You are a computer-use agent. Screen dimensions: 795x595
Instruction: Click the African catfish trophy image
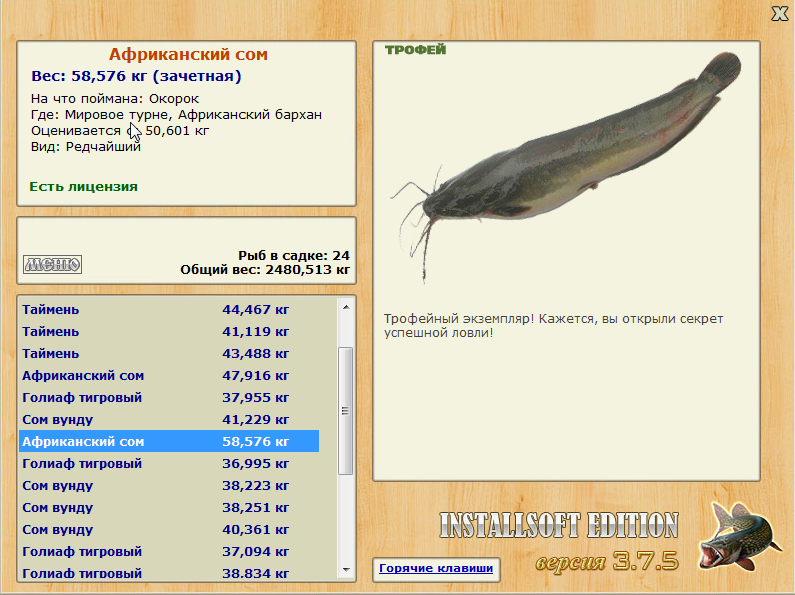(x=565, y=167)
